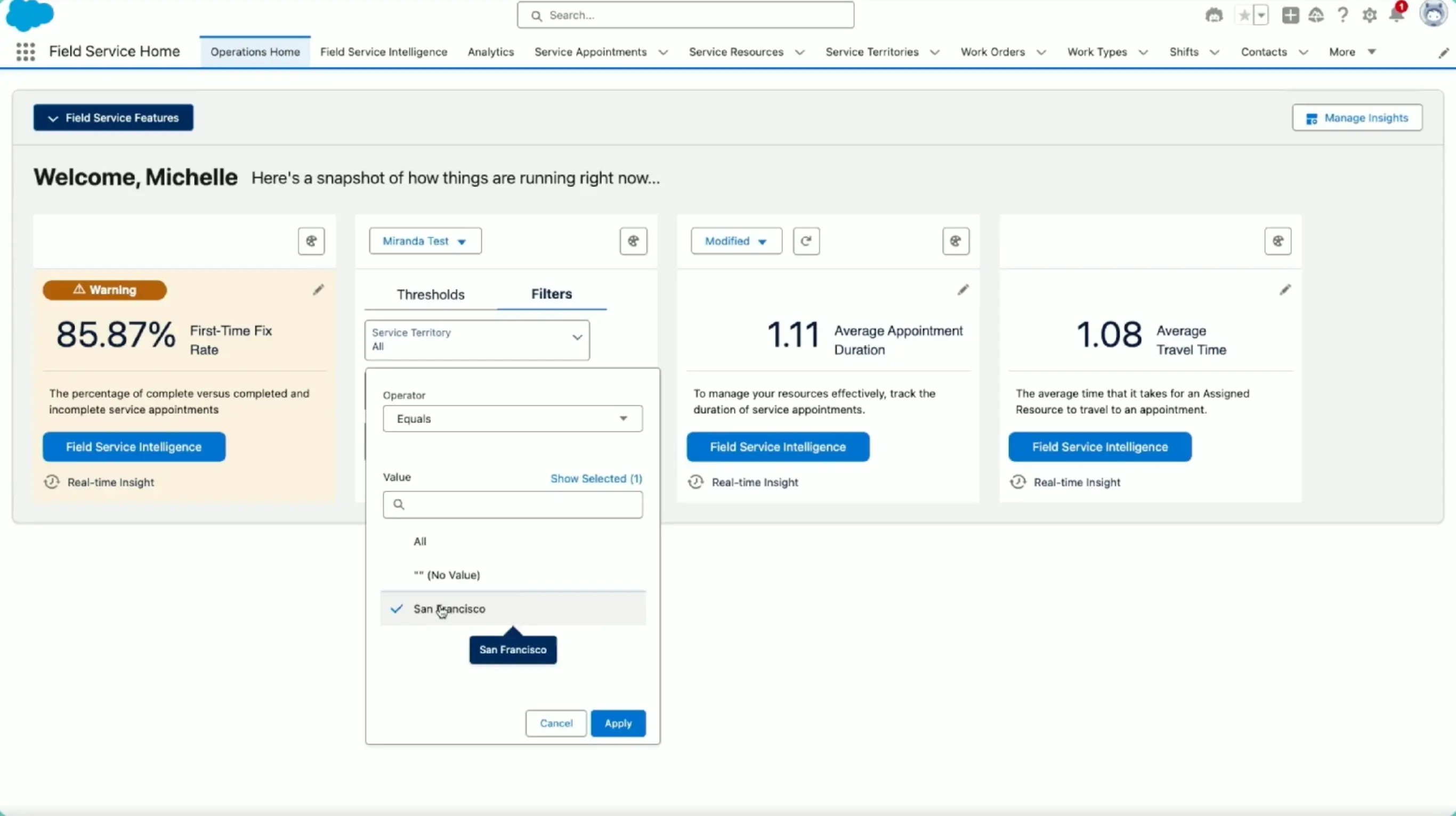Switch to the Thresholds tab
The height and width of the screenshot is (816, 1456).
(431, 294)
